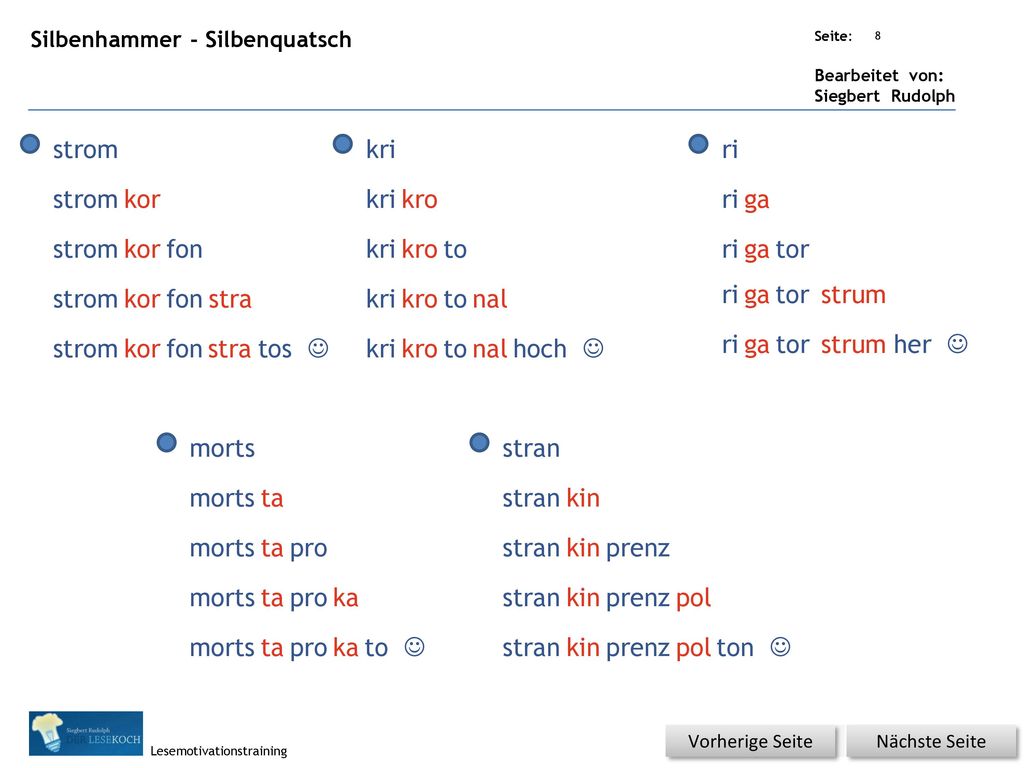
Task: Click the blue bullet beside 'morts'
Action: pyautogui.click(x=167, y=443)
